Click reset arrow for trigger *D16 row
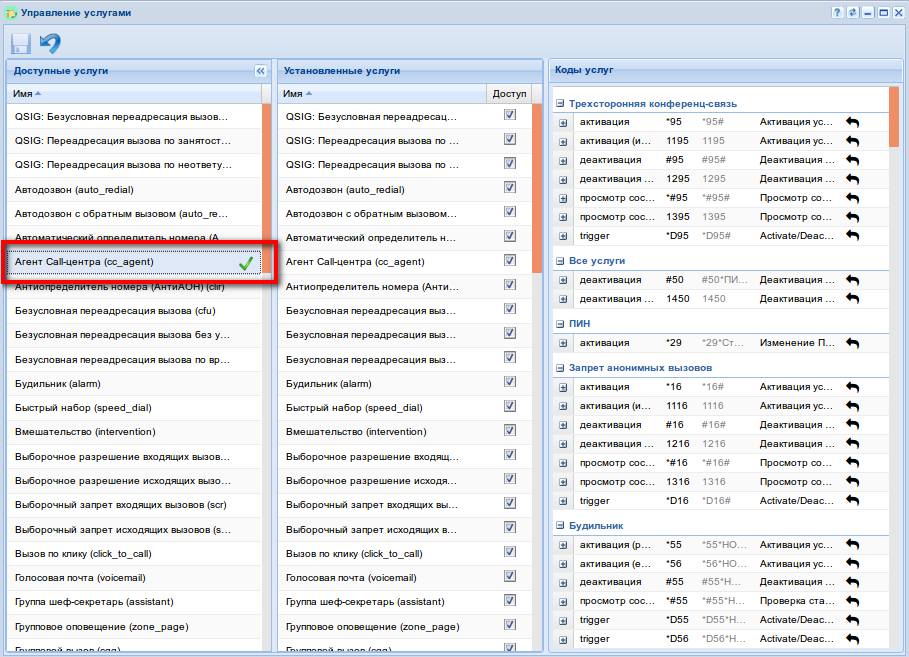The height and width of the screenshot is (657, 909). coord(852,501)
